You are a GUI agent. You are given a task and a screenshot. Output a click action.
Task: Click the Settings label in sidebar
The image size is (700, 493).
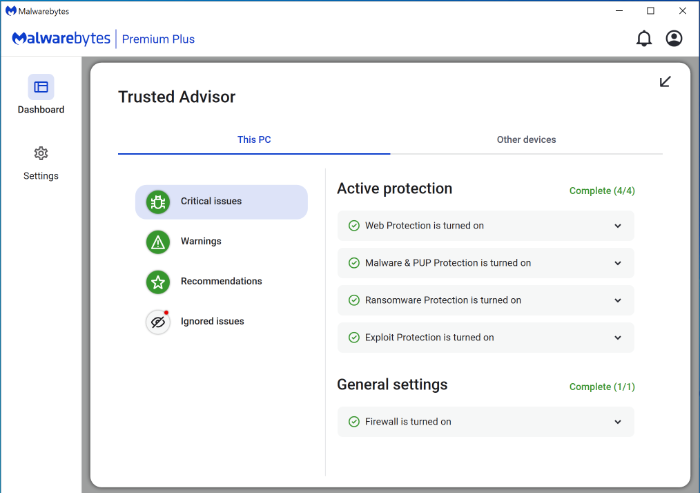pos(41,176)
